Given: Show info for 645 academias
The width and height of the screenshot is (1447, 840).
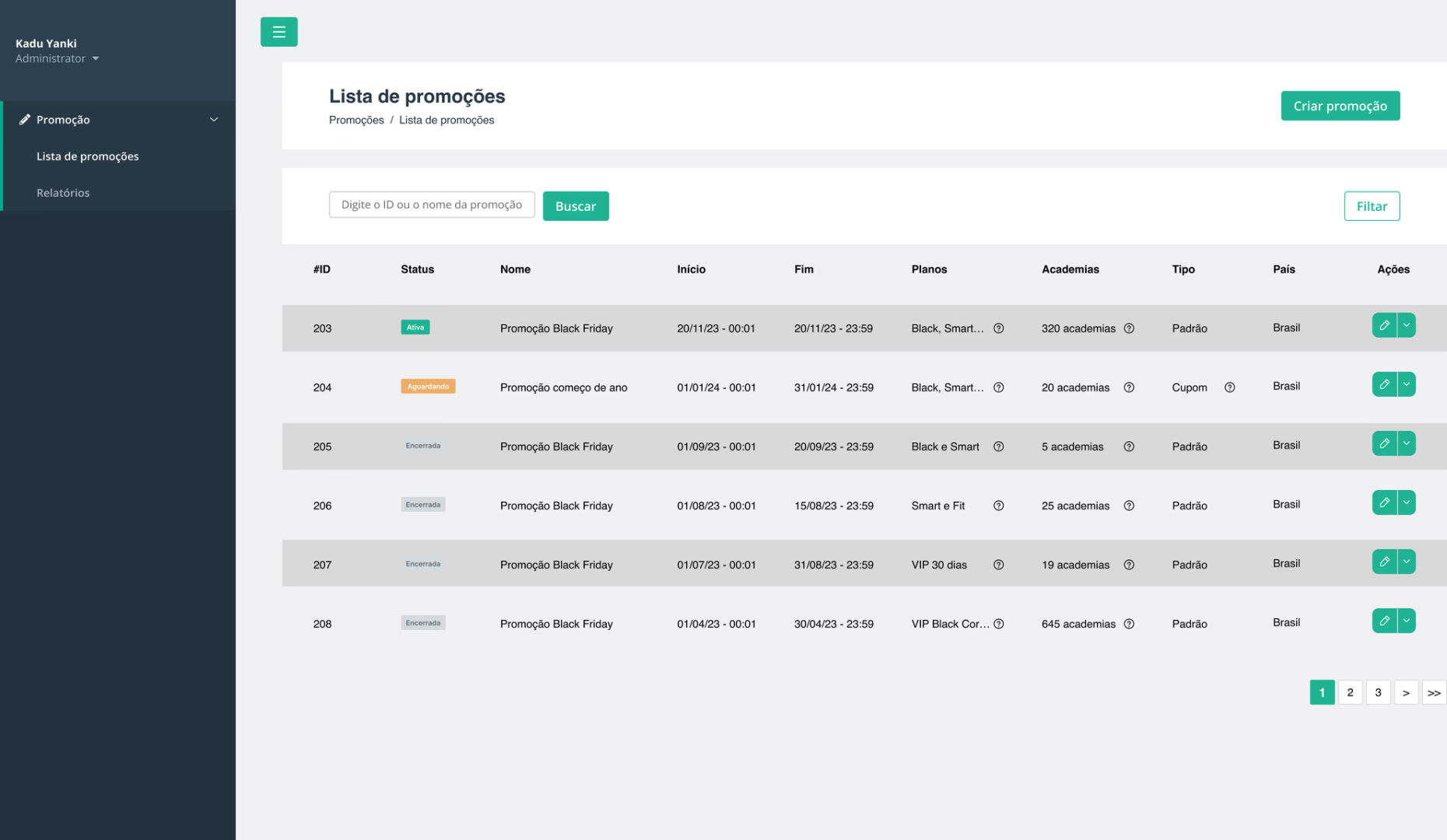Looking at the screenshot, I should pos(1129,624).
